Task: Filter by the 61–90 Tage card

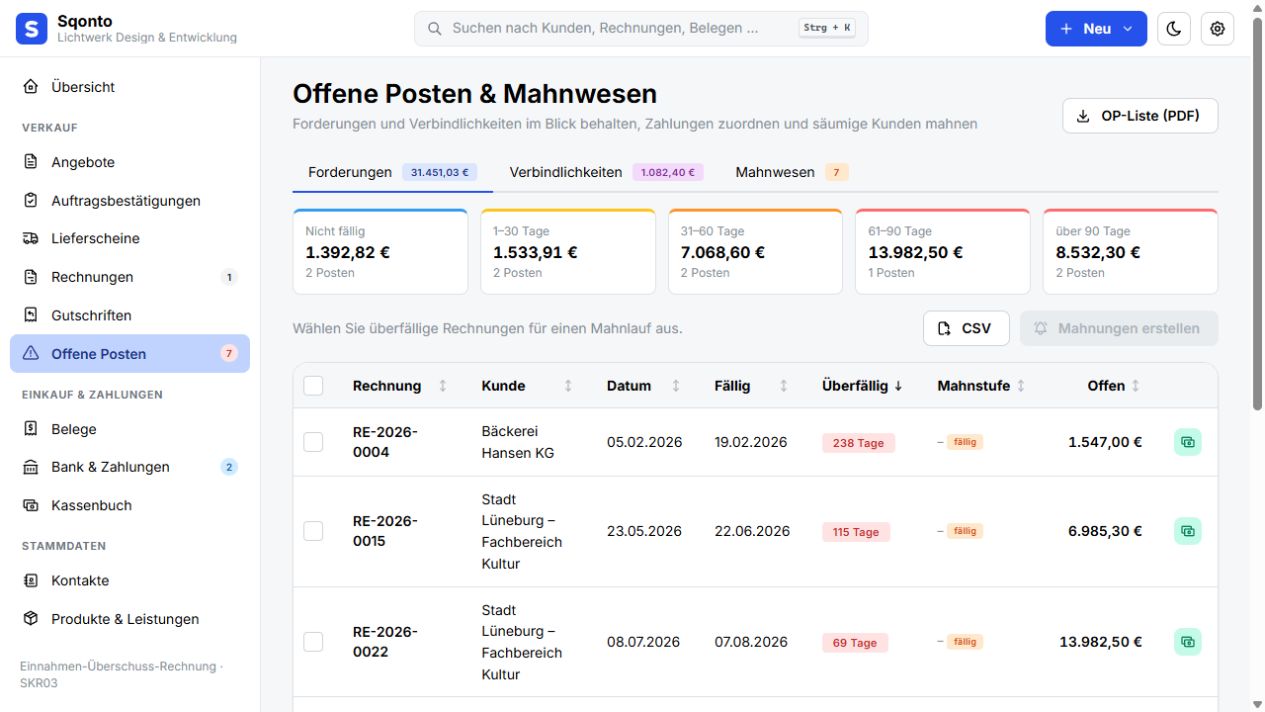Action: [943, 251]
